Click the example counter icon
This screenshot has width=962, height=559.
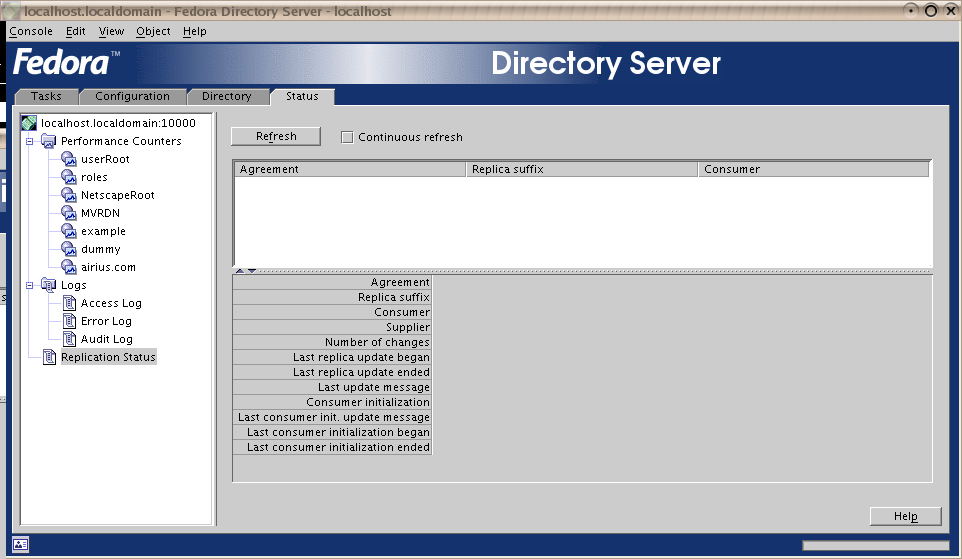(69, 231)
